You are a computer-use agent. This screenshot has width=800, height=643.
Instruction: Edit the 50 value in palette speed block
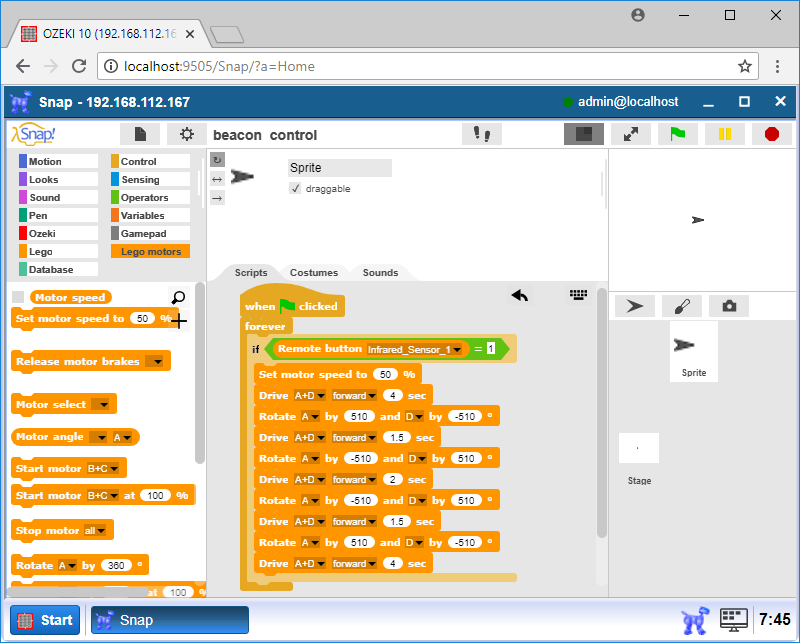(142, 318)
